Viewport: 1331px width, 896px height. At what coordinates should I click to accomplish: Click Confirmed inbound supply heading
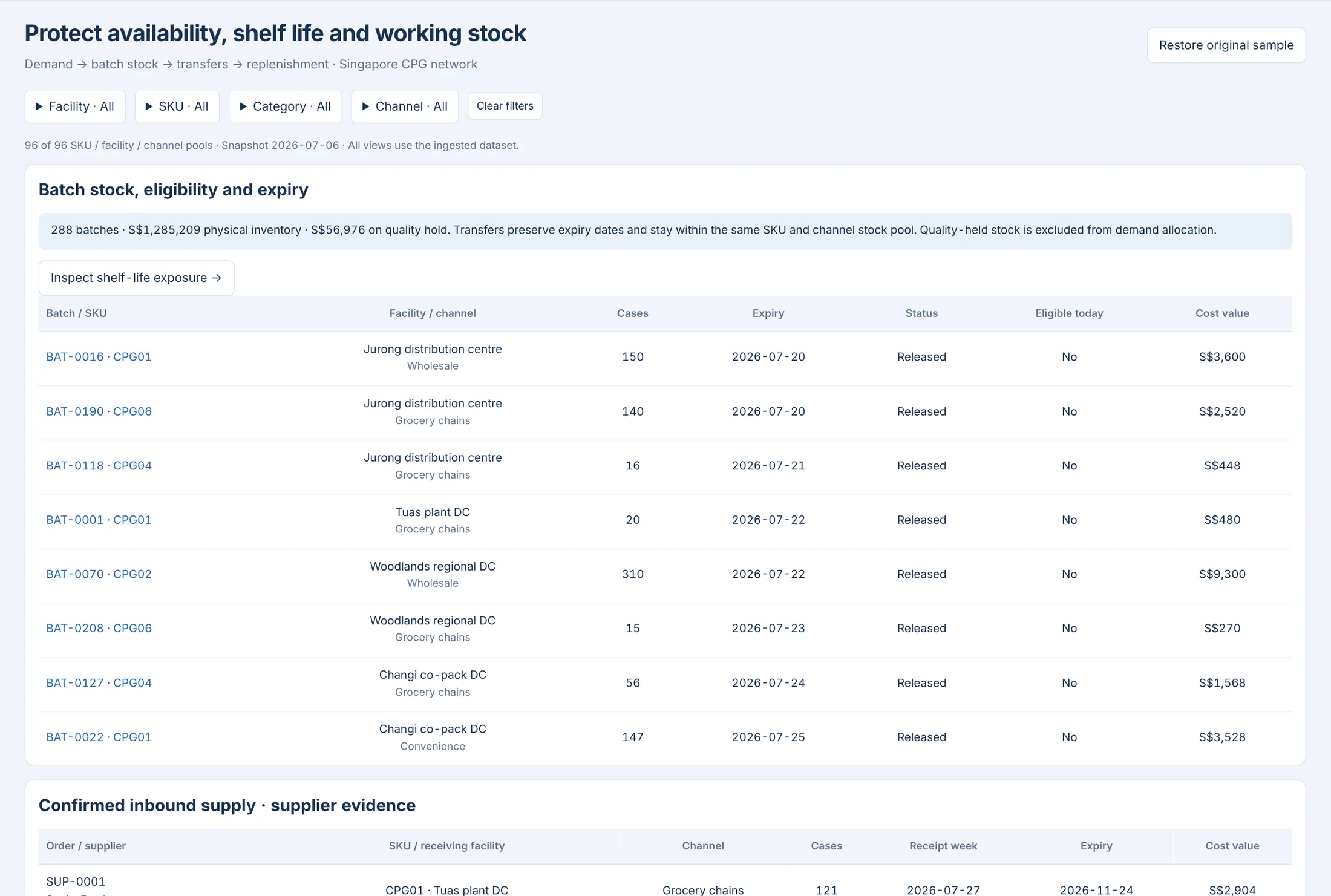click(227, 805)
